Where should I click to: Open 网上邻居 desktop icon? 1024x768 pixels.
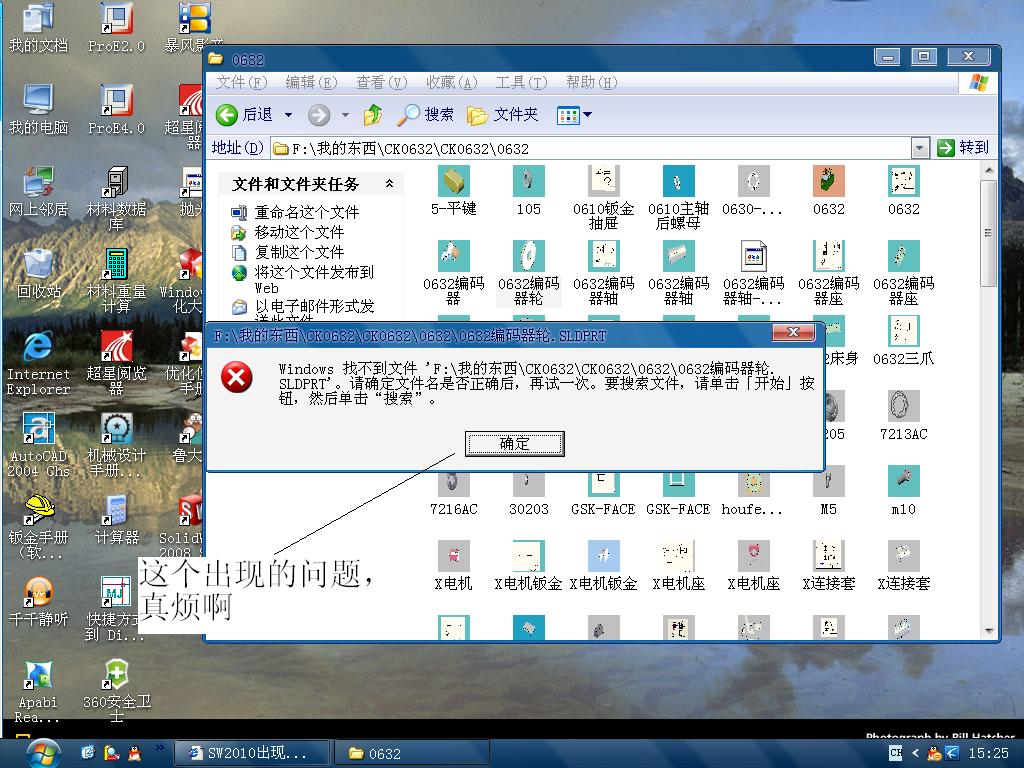(x=38, y=191)
